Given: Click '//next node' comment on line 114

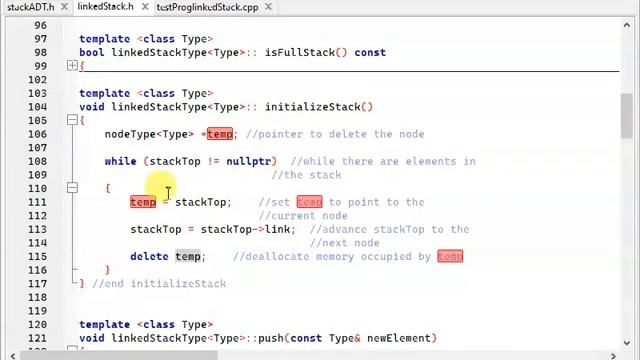Looking at the screenshot, I should coord(344,242).
